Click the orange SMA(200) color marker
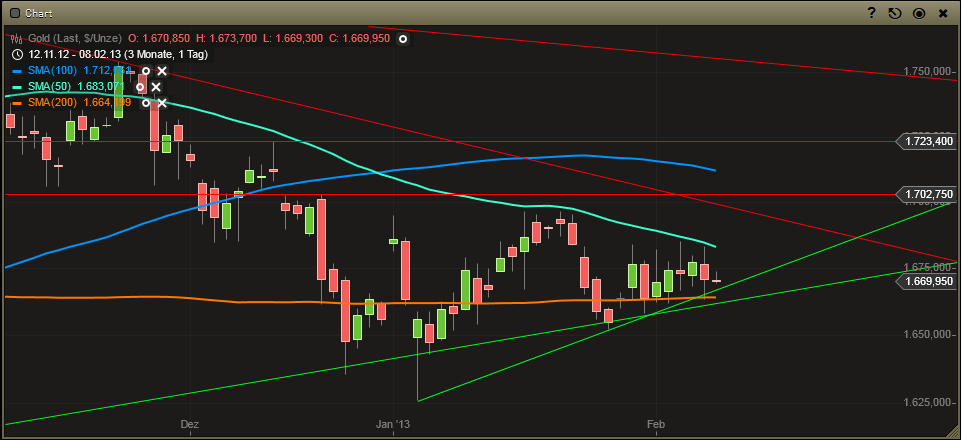The image size is (962, 440). point(17,103)
